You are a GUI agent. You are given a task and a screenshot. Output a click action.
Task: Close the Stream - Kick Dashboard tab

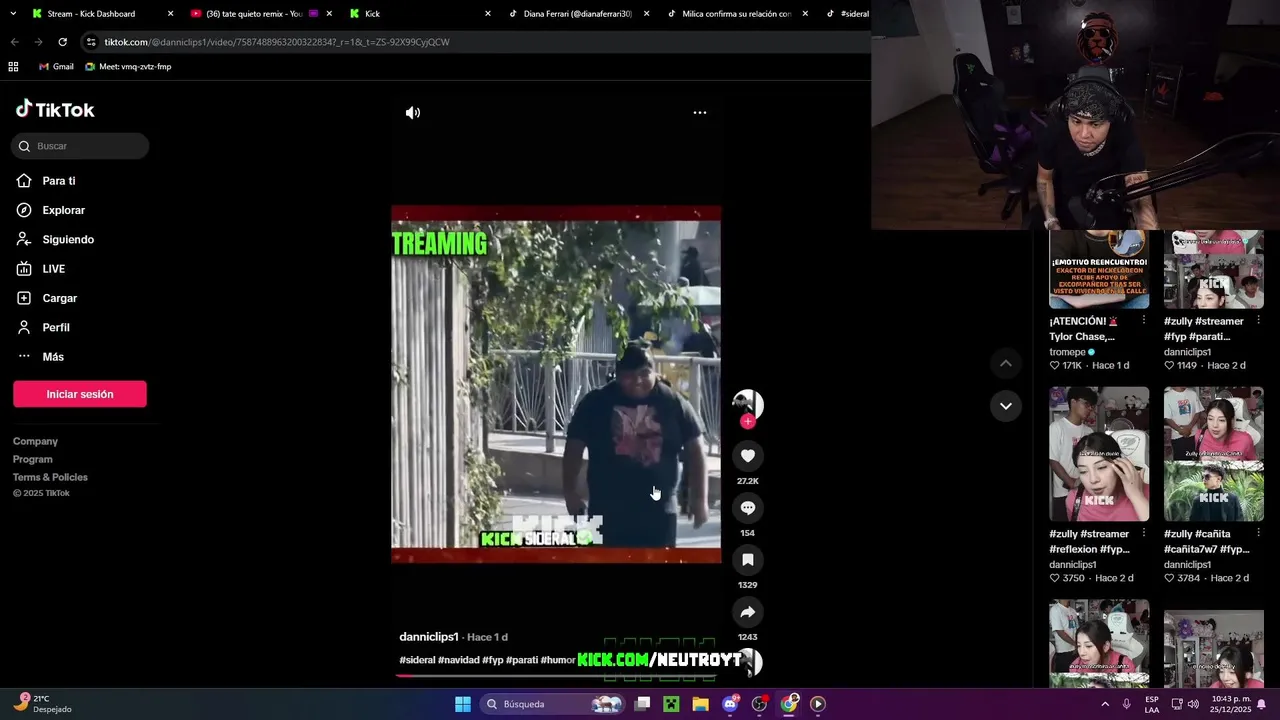[x=170, y=14]
